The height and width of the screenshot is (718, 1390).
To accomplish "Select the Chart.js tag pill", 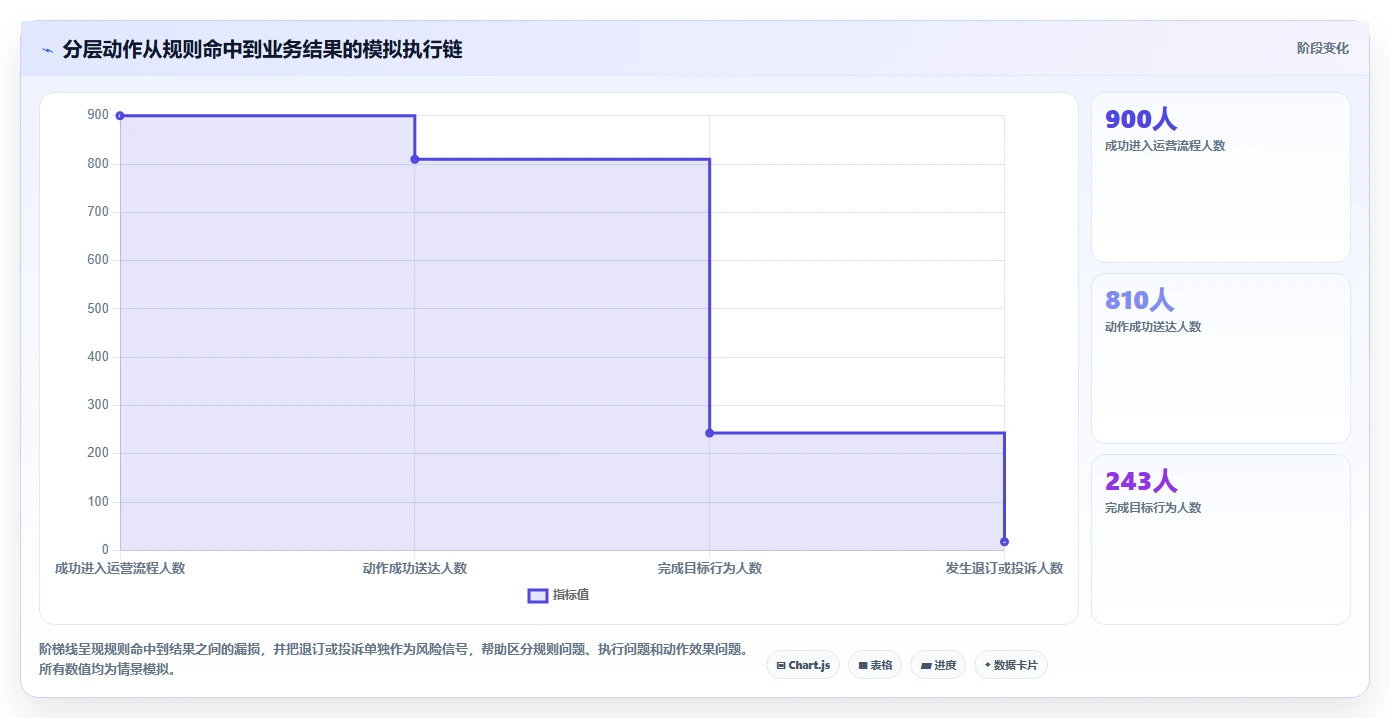I will (x=803, y=665).
